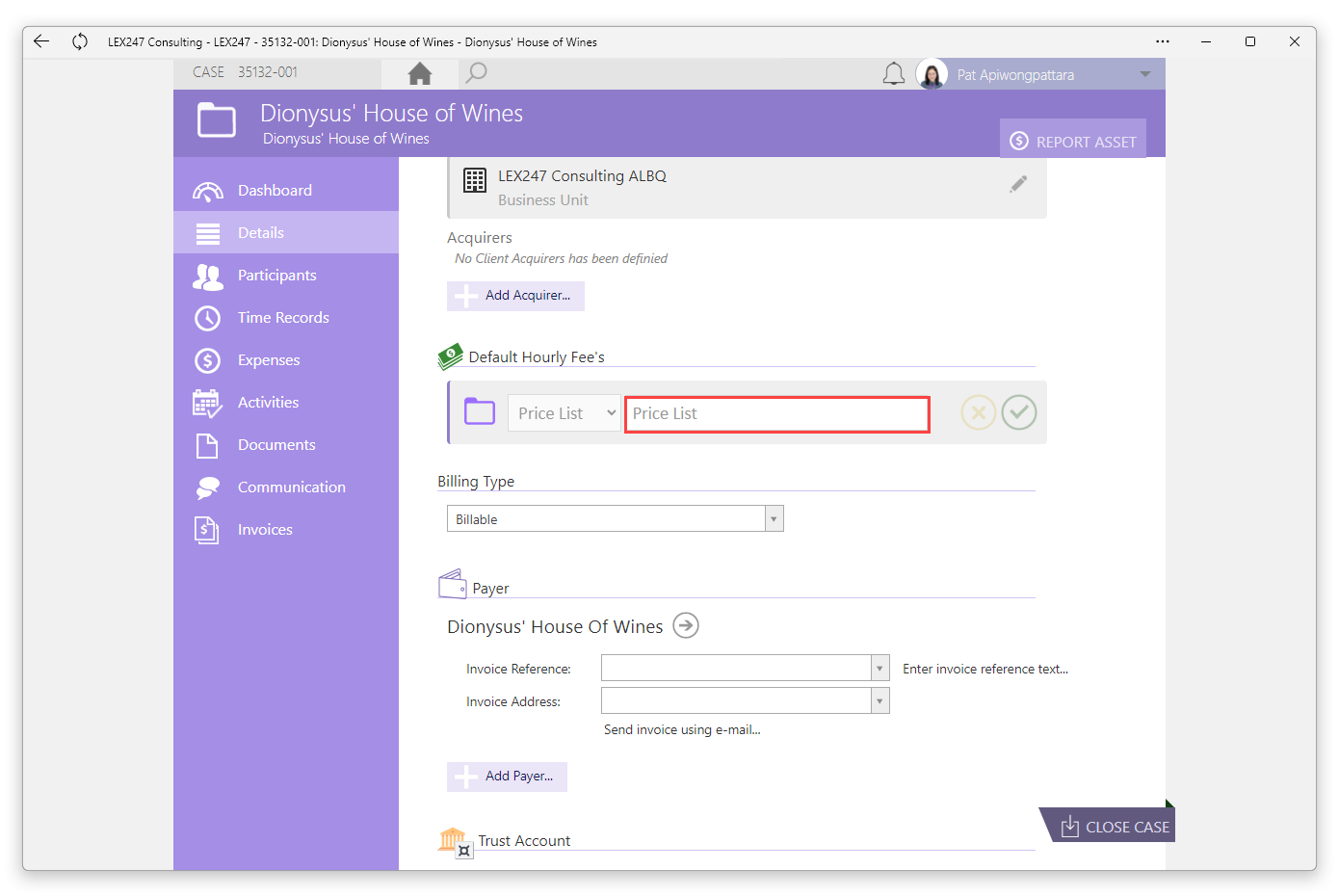Click the business unit building icon
This screenshot has width=1339, height=896.
tap(475, 180)
